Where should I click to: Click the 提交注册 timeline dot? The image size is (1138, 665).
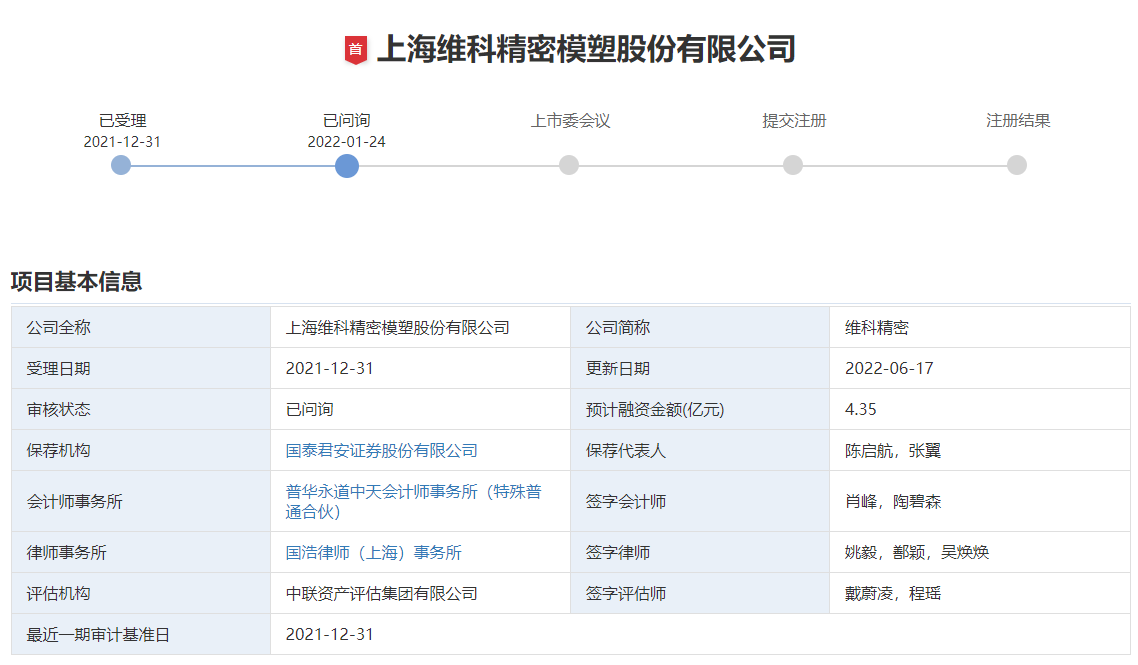[793, 165]
